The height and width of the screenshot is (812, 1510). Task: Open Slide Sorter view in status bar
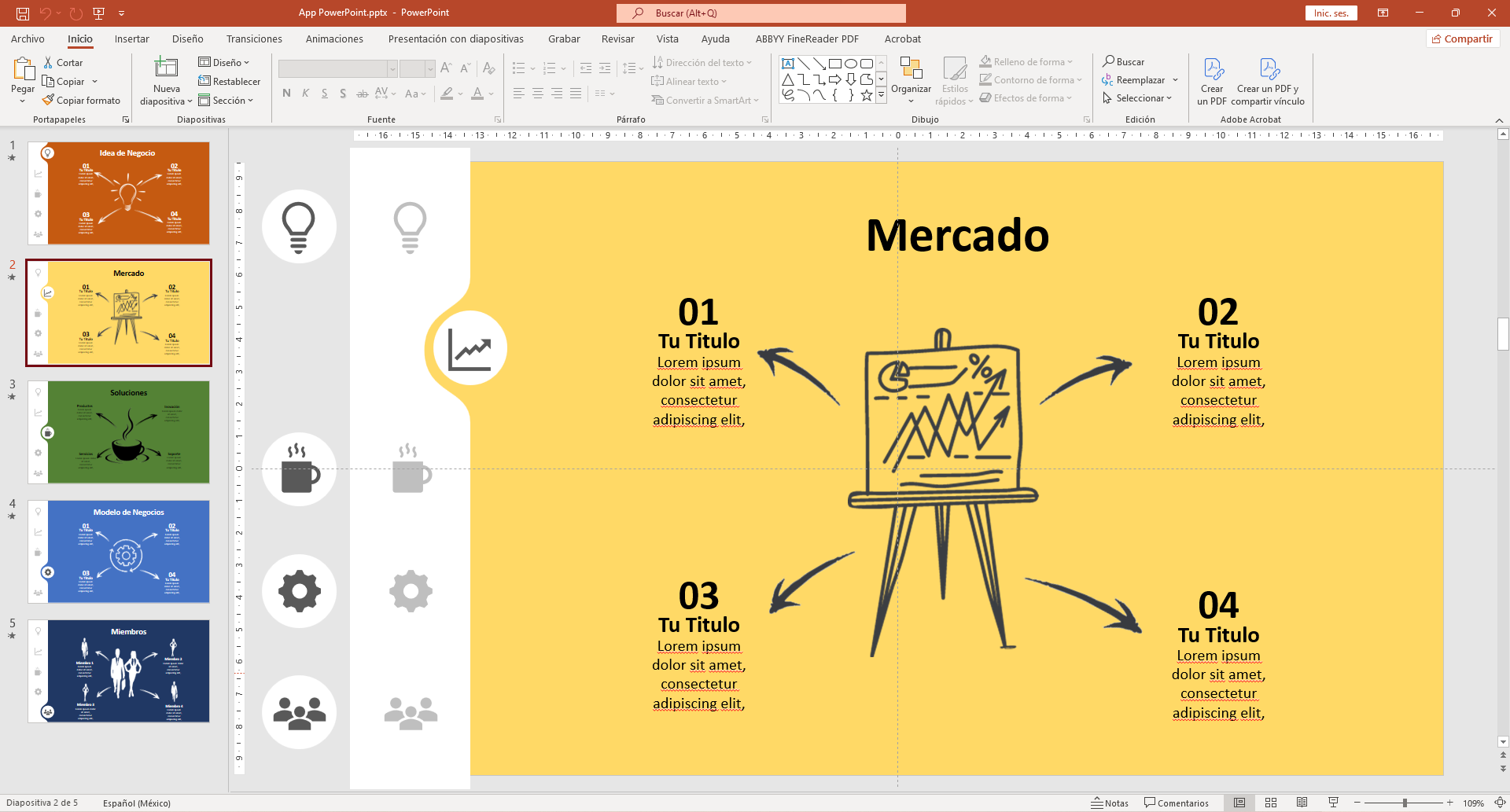[x=1270, y=803]
